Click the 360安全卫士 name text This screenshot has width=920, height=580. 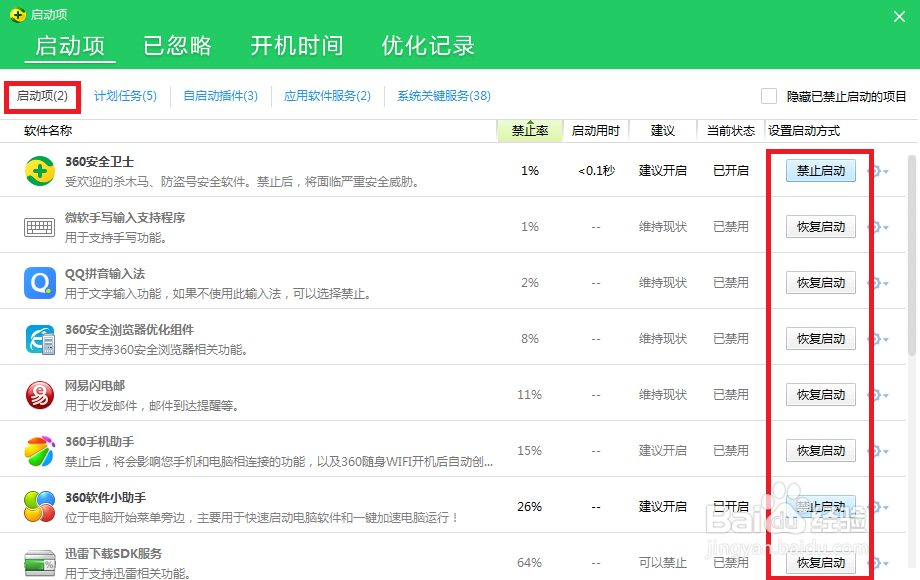tap(99, 162)
